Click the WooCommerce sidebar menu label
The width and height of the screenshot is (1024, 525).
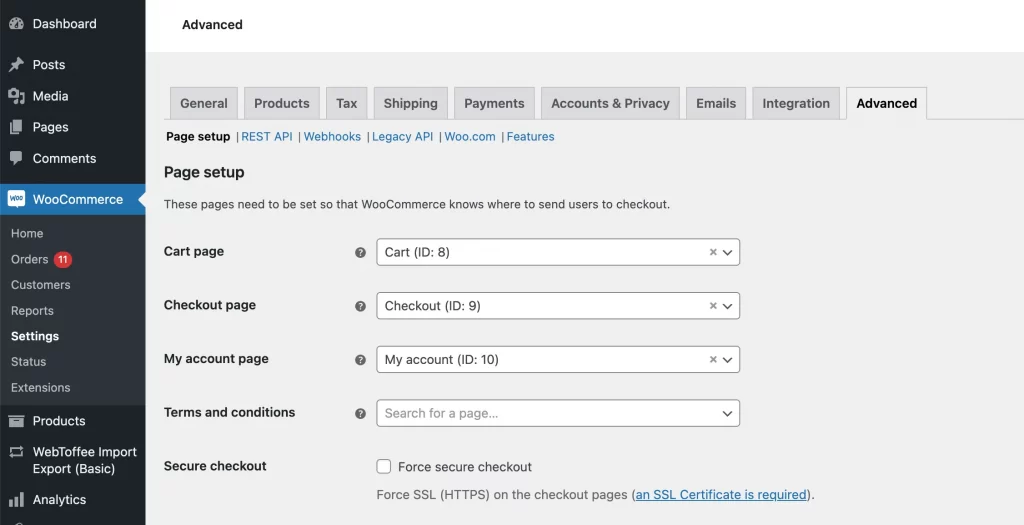[78, 199]
